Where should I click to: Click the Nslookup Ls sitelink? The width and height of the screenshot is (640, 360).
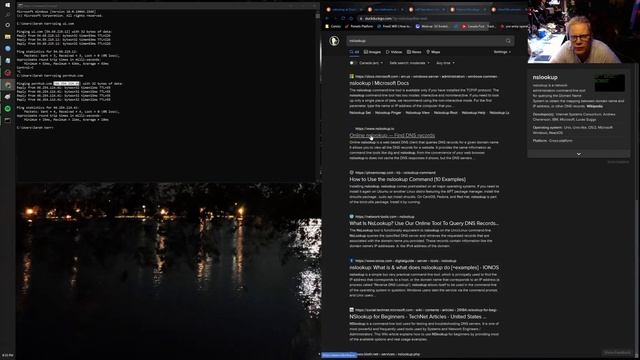point(499,113)
